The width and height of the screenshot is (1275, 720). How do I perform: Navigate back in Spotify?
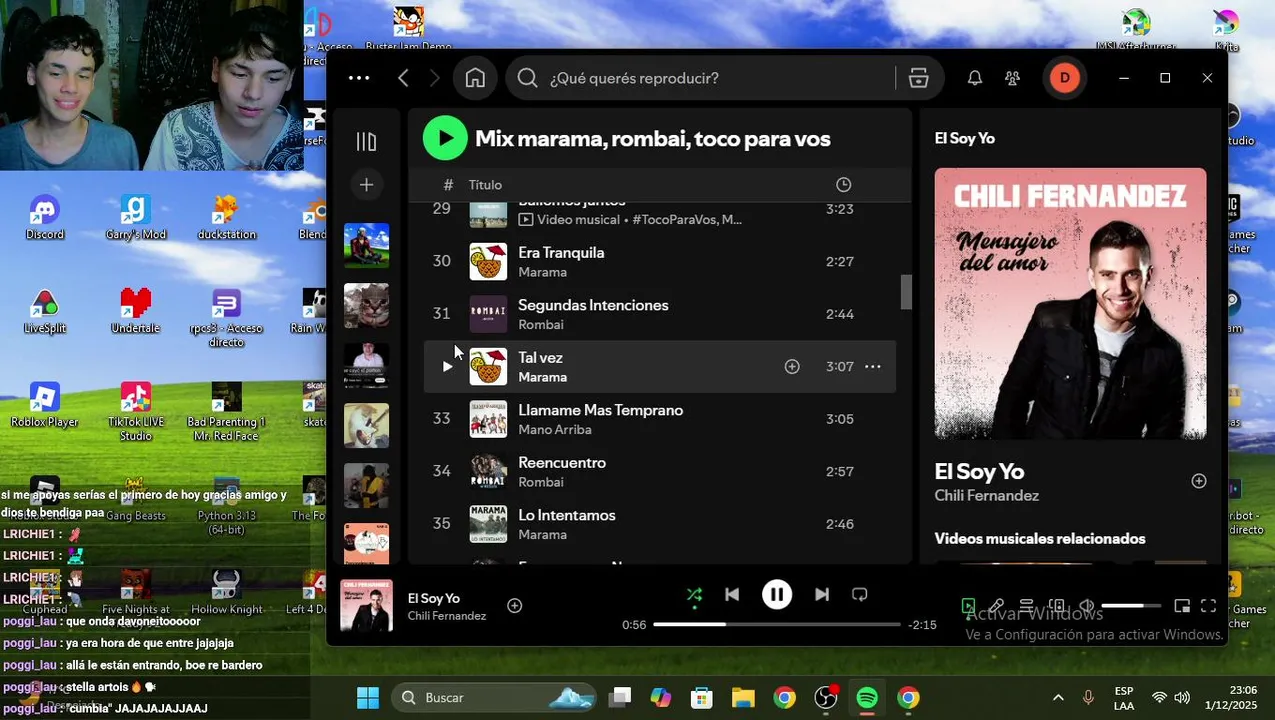(403, 78)
